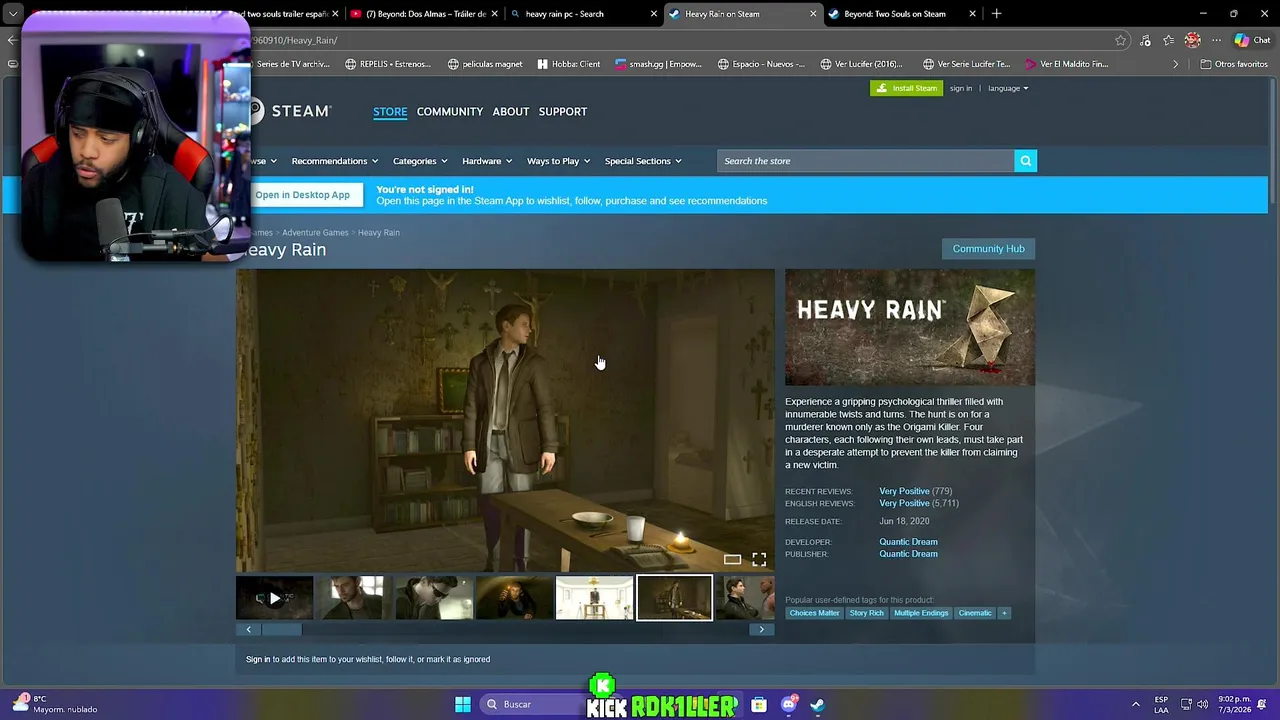
Task: Open Quantic Dream publisher link
Action: (x=908, y=554)
